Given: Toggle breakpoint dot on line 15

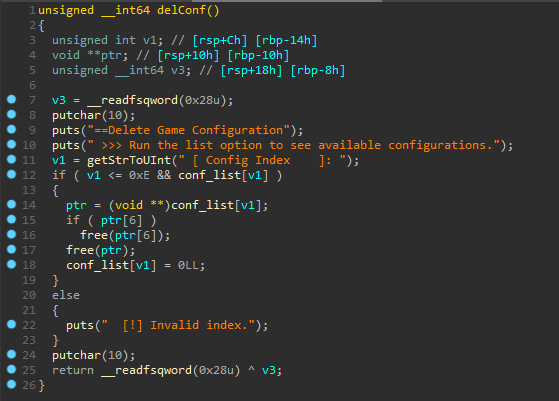Looking at the screenshot, I should click(x=11, y=219).
